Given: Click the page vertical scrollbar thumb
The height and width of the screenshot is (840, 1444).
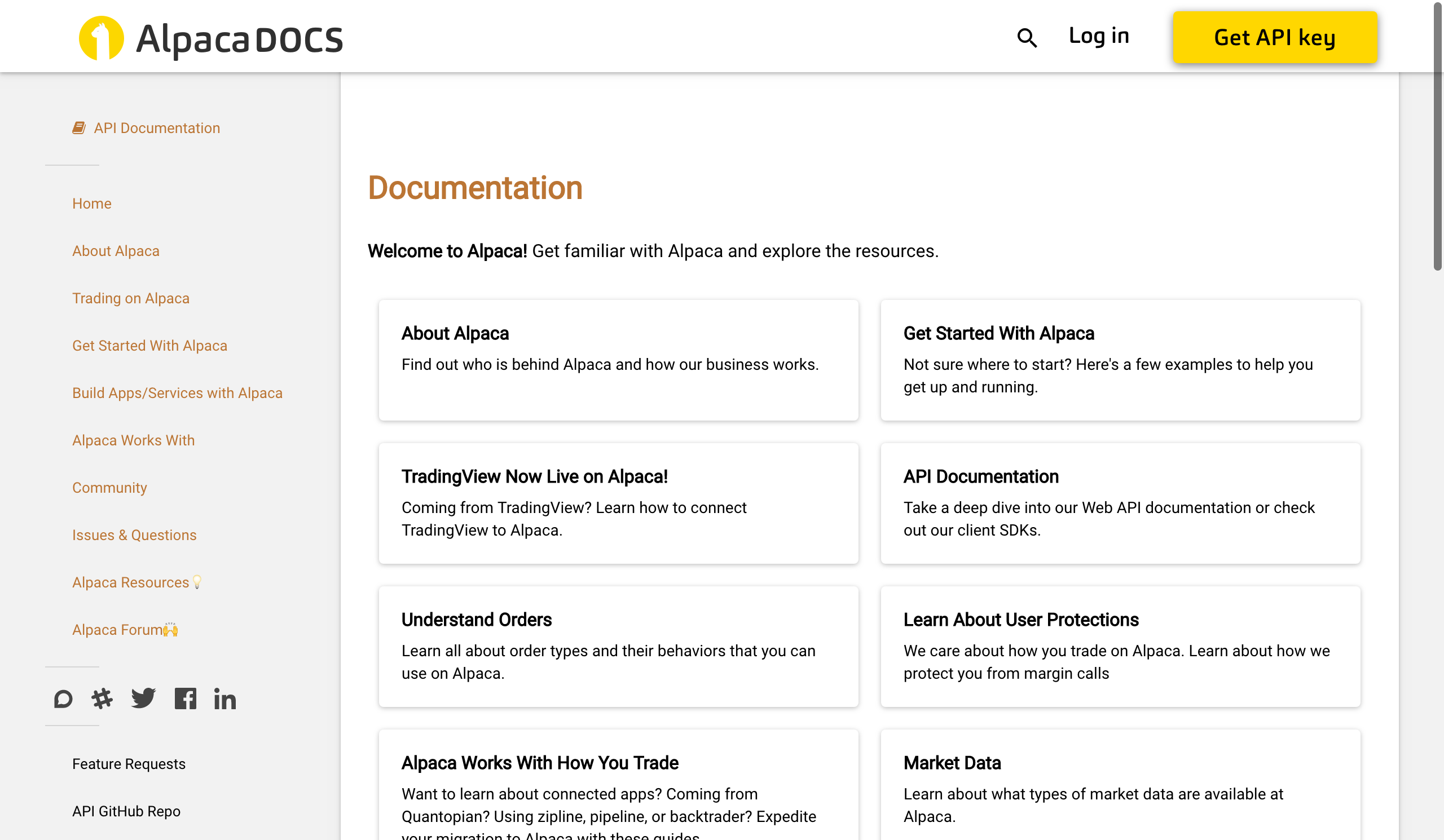Looking at the screenshot, I should coord(1437,136).
